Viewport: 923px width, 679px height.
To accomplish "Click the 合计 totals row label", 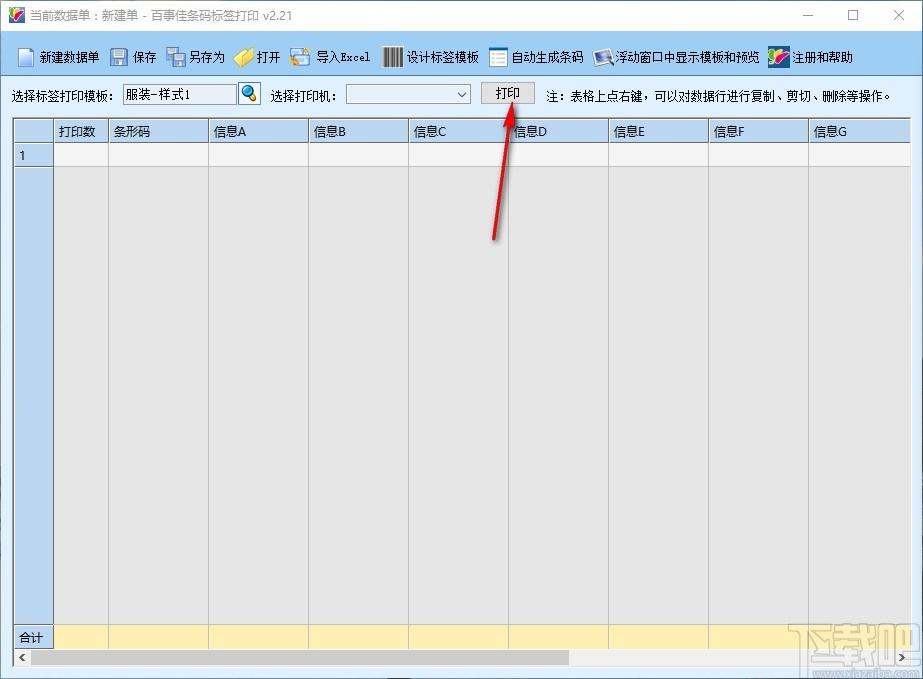I will point(34,637).
